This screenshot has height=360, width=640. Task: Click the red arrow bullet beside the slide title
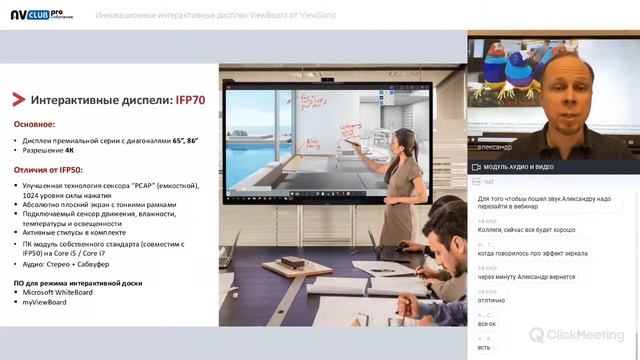click(19, 99)
